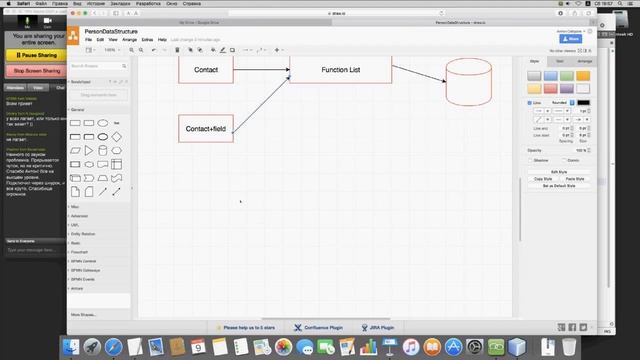Click More Shapes link

tap(83, 315)
